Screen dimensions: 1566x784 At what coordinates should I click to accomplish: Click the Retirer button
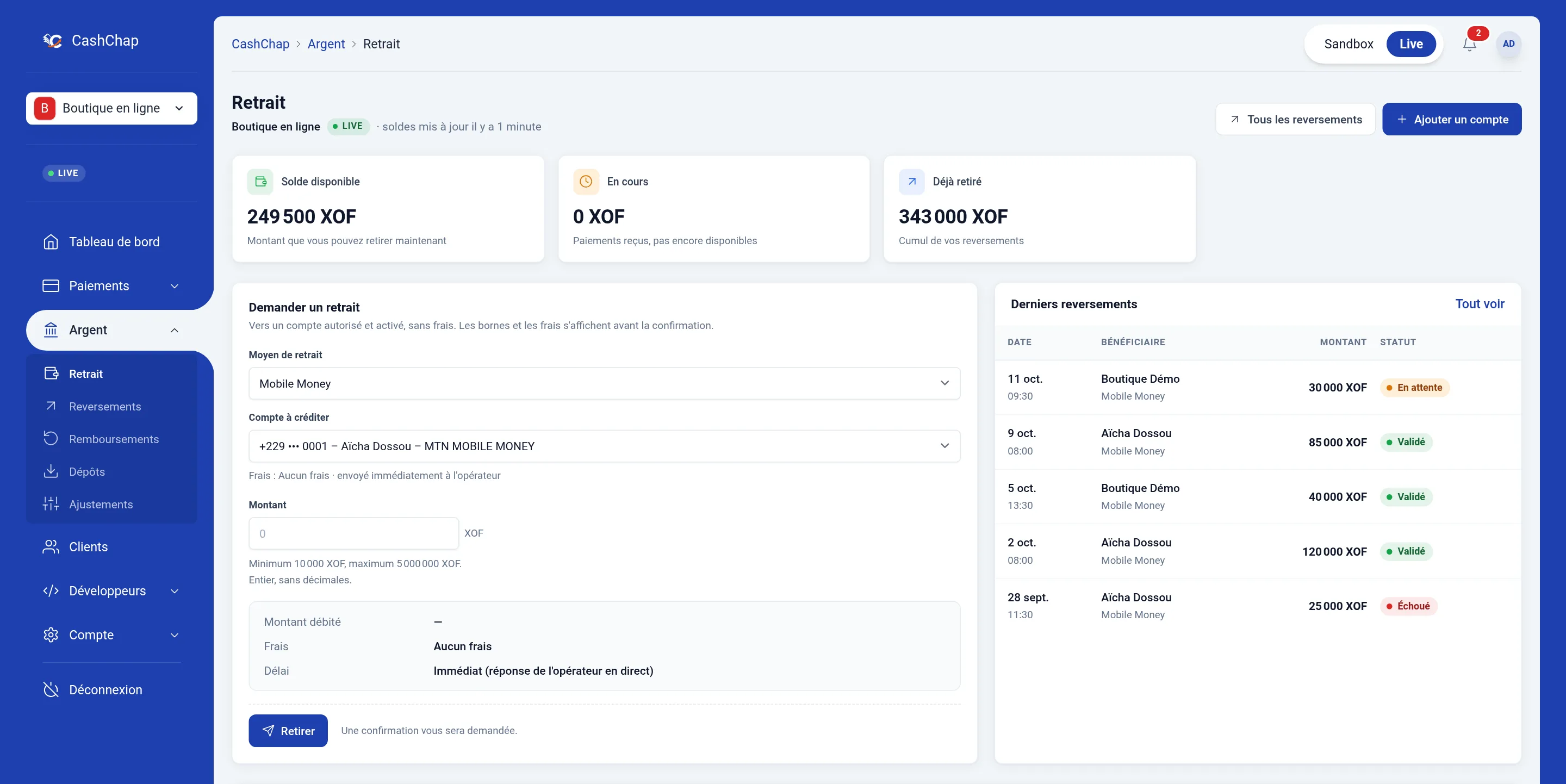pos(288,731)
